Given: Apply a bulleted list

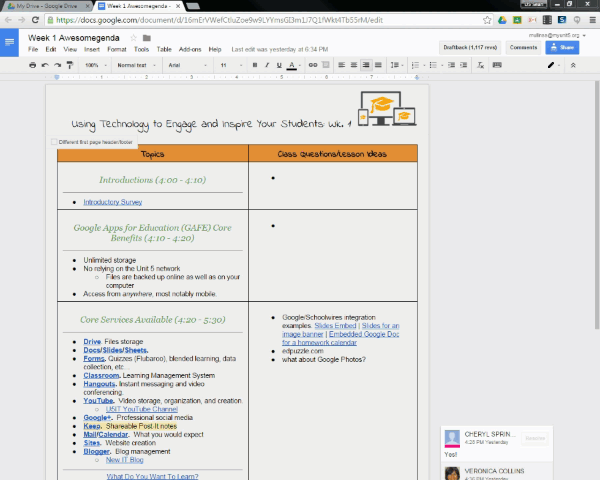Looking at the screenshot, I should click(x=433, y=65).
